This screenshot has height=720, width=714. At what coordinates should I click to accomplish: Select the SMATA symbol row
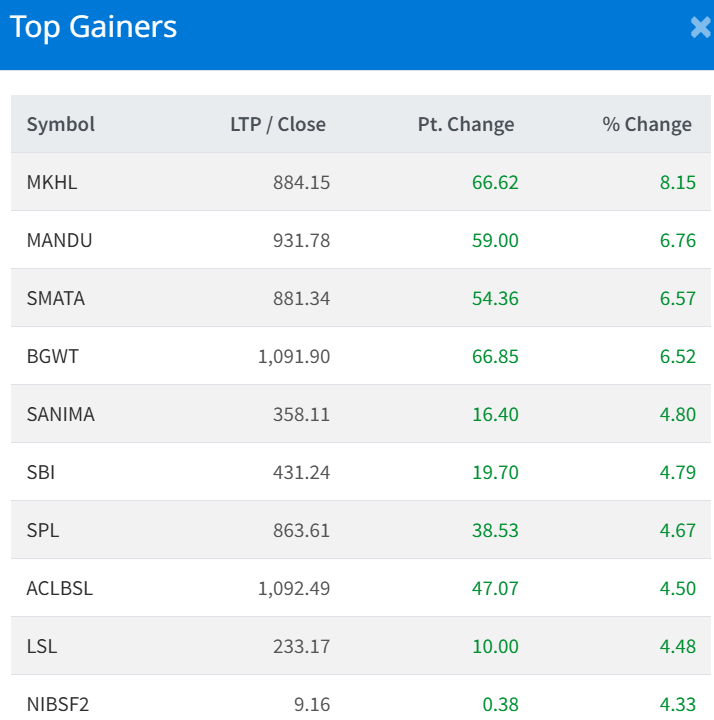(56, 299)
